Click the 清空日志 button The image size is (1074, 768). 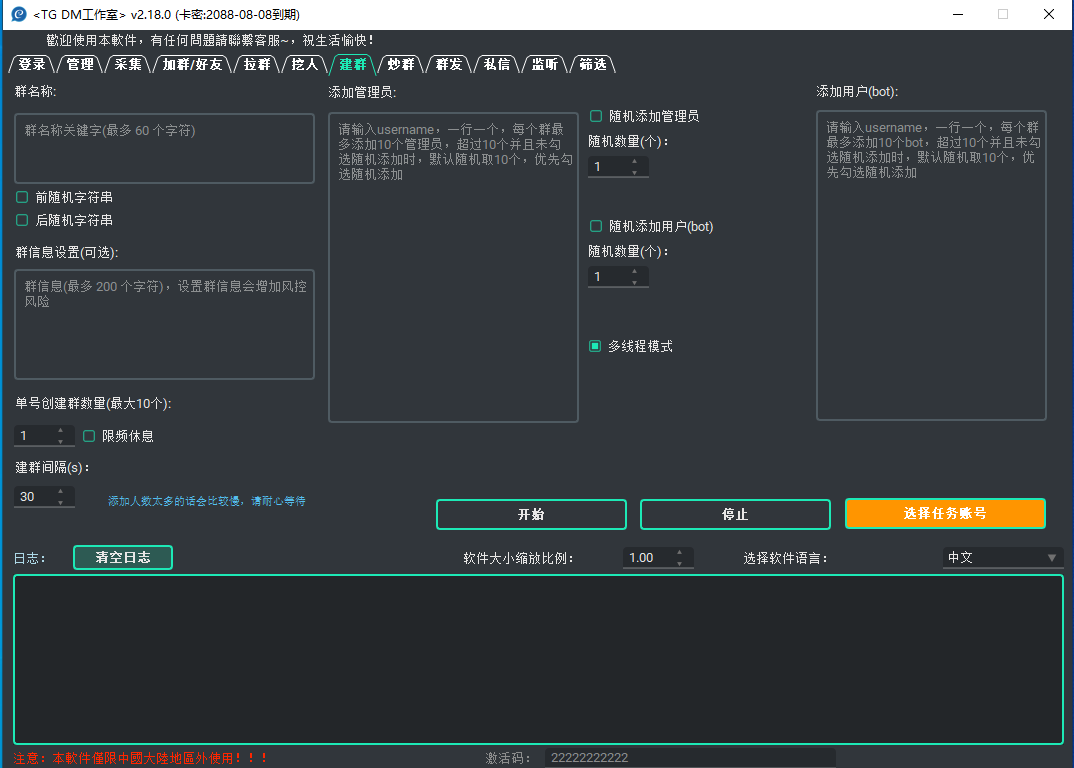(x=123, y=558)
